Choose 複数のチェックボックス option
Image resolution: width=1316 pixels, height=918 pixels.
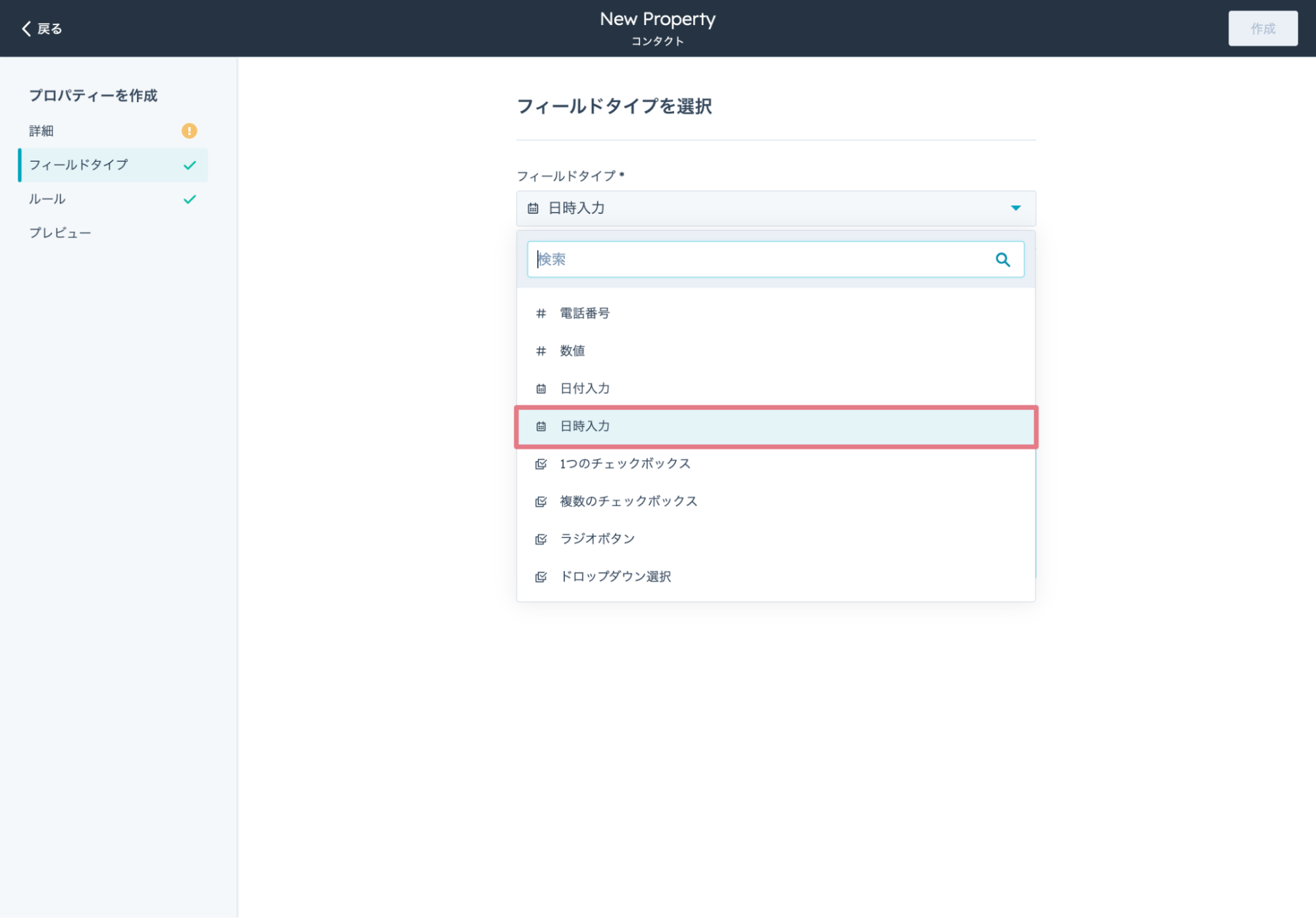776,501
